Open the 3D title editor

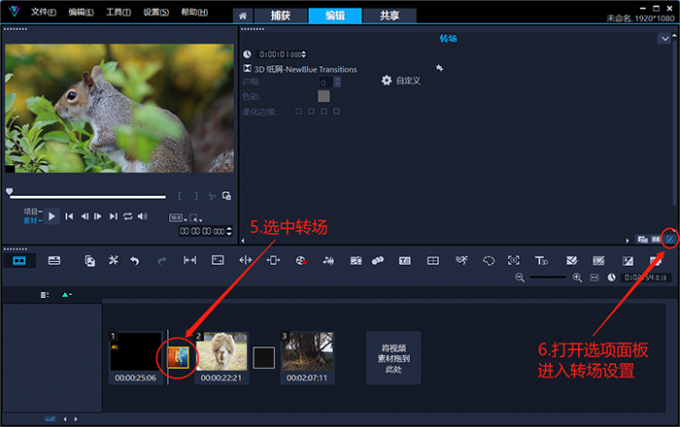tap(541, 261)
